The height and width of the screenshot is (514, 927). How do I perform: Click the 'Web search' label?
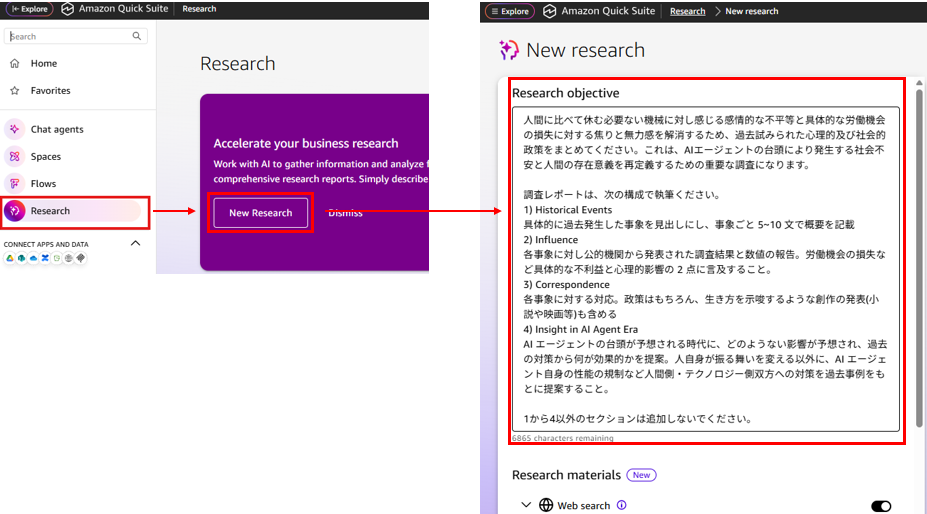pos(584,506)
